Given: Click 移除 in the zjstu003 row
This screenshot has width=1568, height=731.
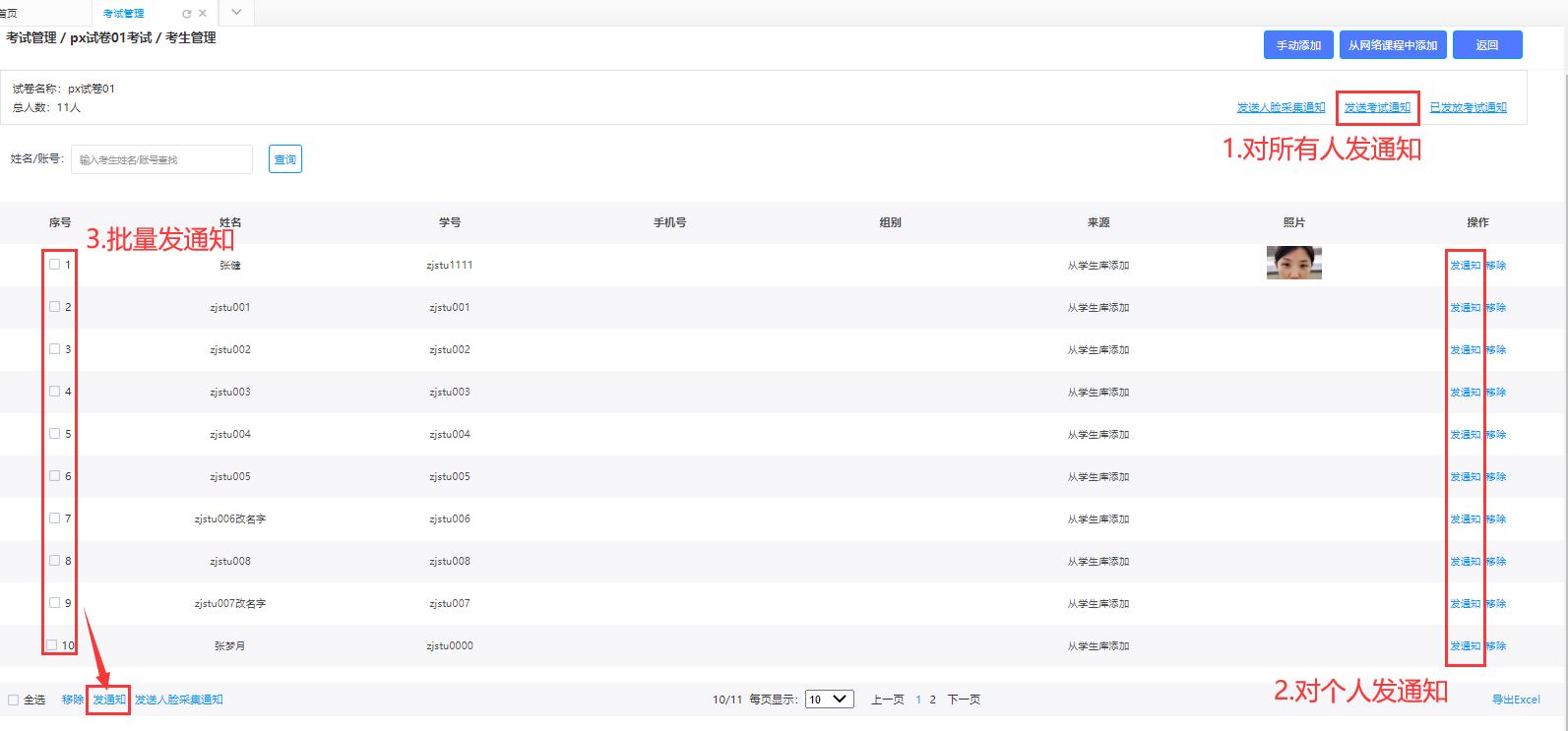Looking at the screenshot, I should point(1496,392).
